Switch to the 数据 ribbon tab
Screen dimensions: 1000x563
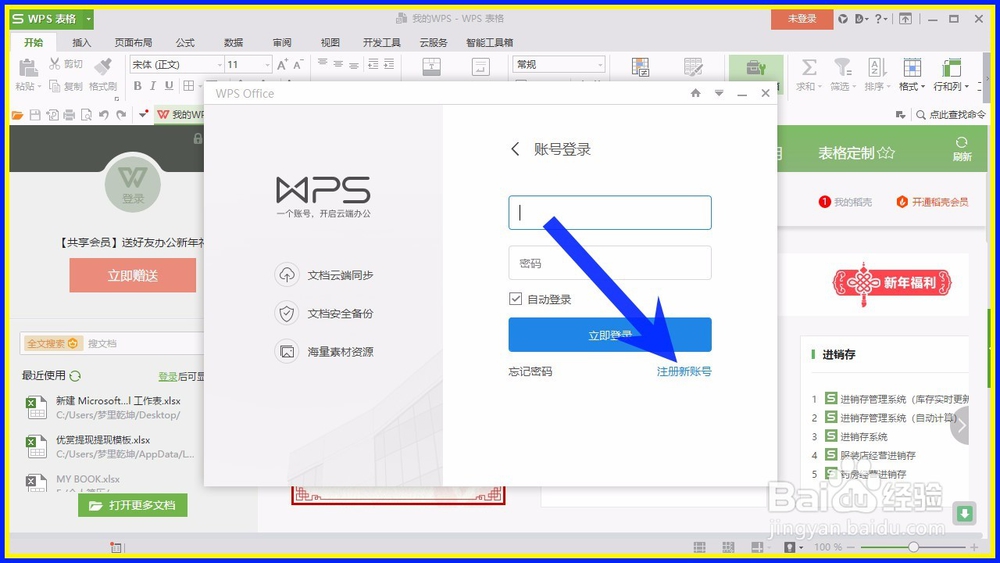(233, 42)
